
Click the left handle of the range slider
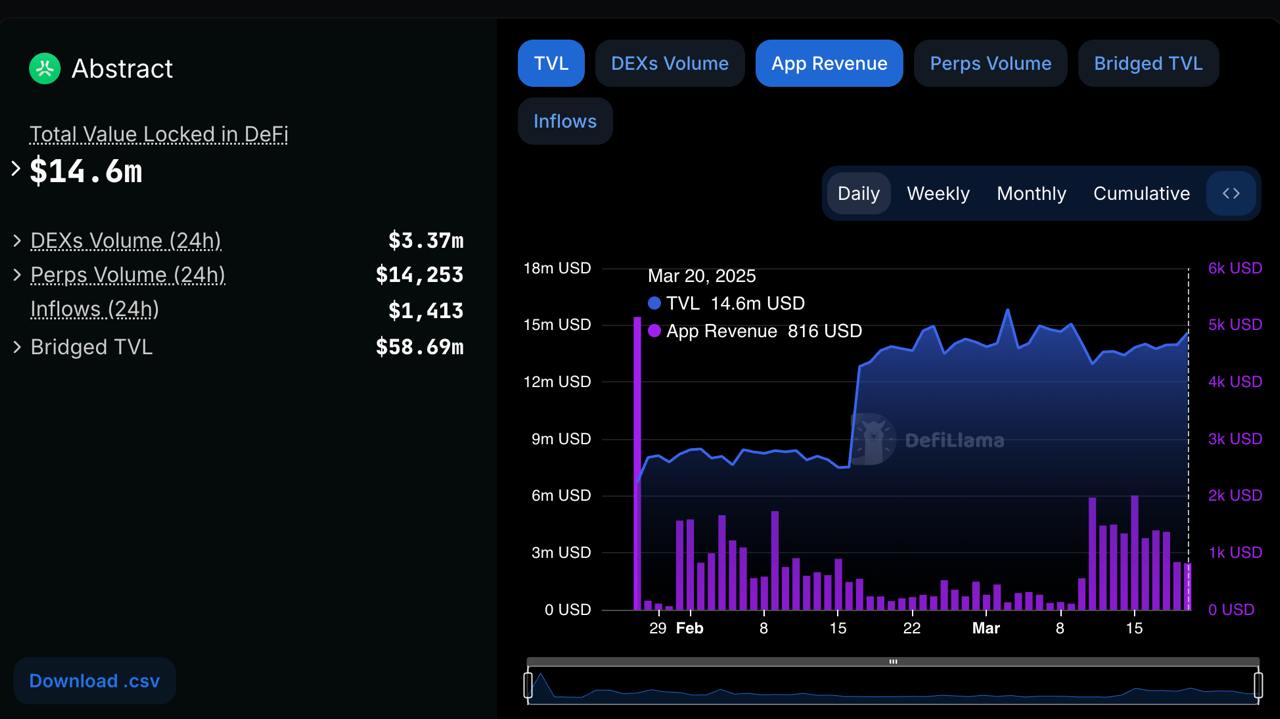pyautogui.click(x=528, y=685)
